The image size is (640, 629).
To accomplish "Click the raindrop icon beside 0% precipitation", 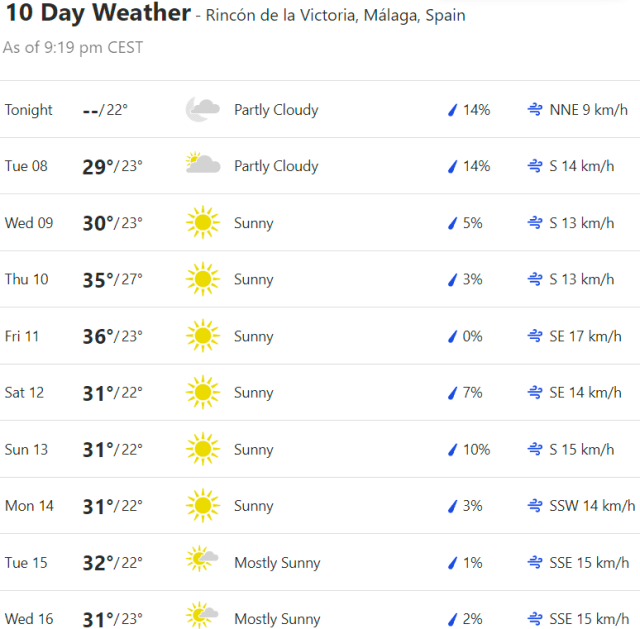I will (452, 337).
